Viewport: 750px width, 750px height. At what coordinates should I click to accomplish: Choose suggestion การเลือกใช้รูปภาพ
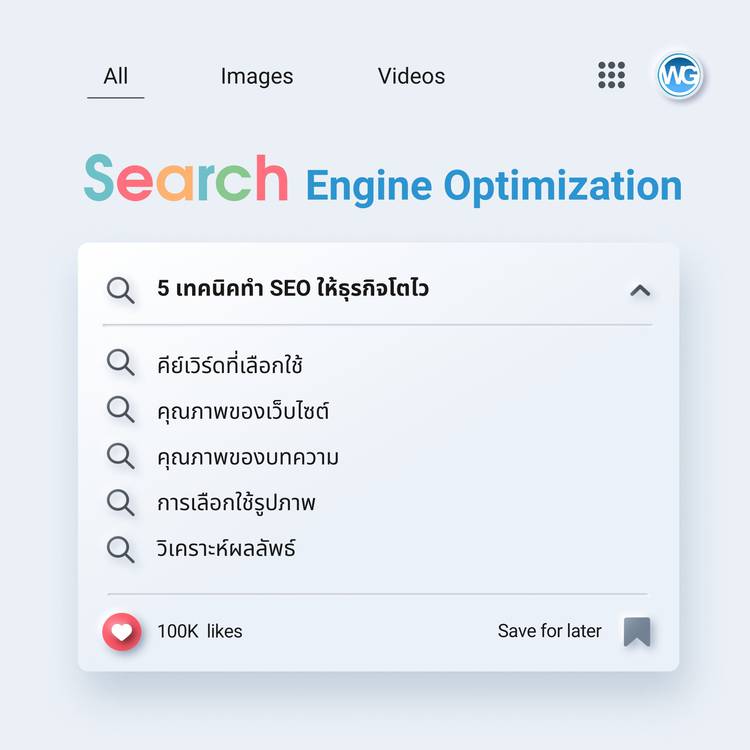click(236, 503)
